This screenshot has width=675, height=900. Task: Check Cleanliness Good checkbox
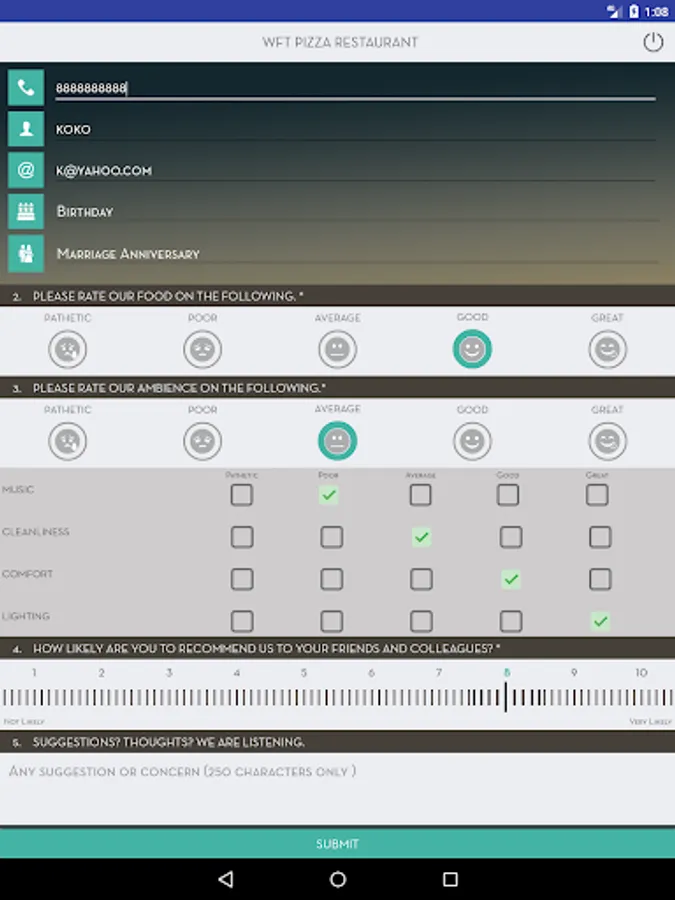coord(511,537)
